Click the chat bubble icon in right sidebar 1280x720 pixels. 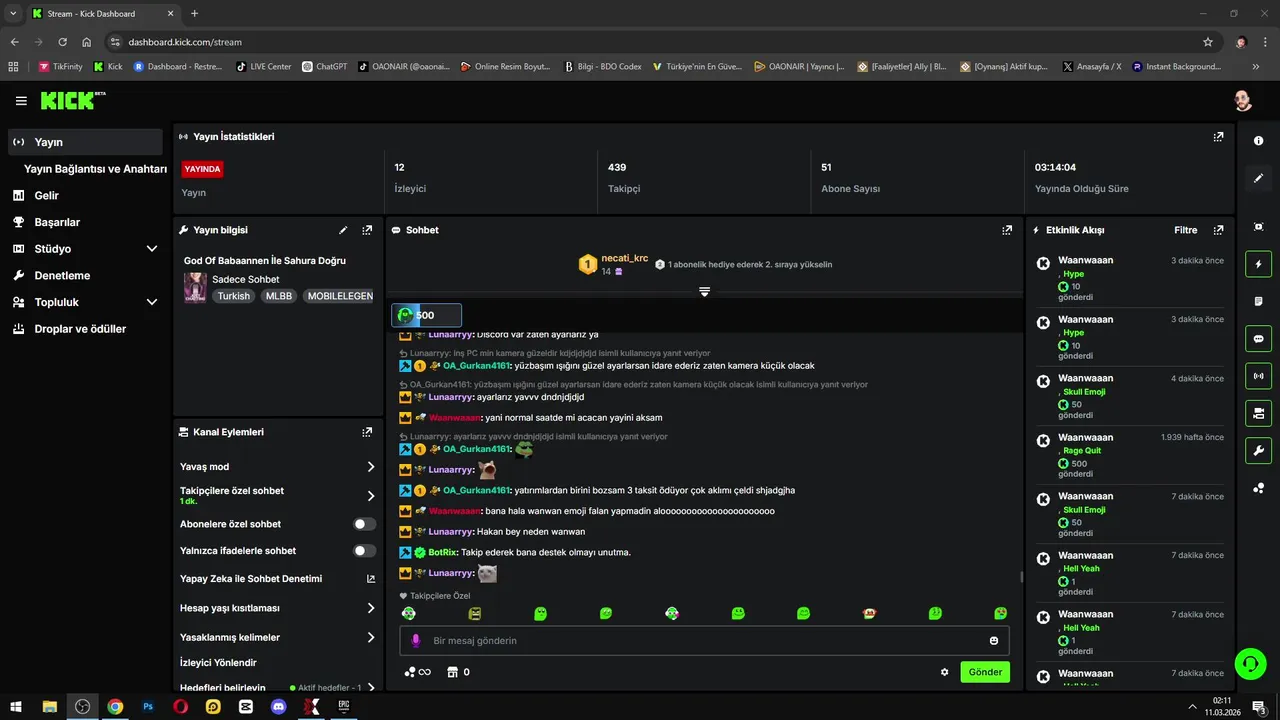point(1258,338)
